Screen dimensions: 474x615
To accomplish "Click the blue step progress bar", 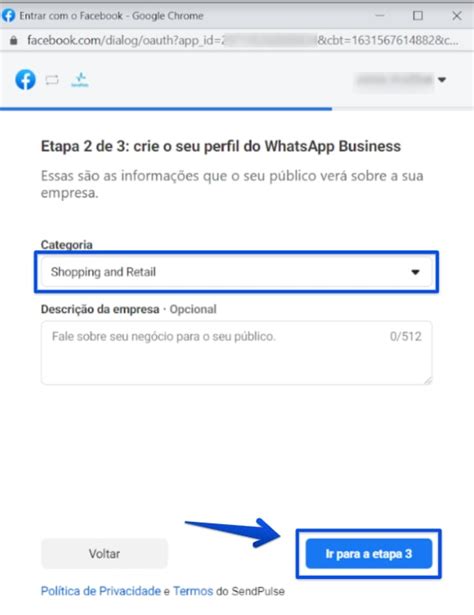I will 166,109.
